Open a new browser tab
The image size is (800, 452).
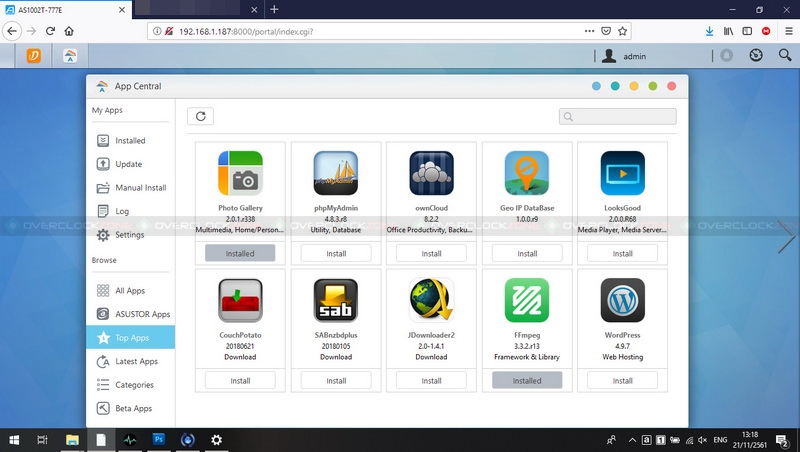tap(274, 9)
